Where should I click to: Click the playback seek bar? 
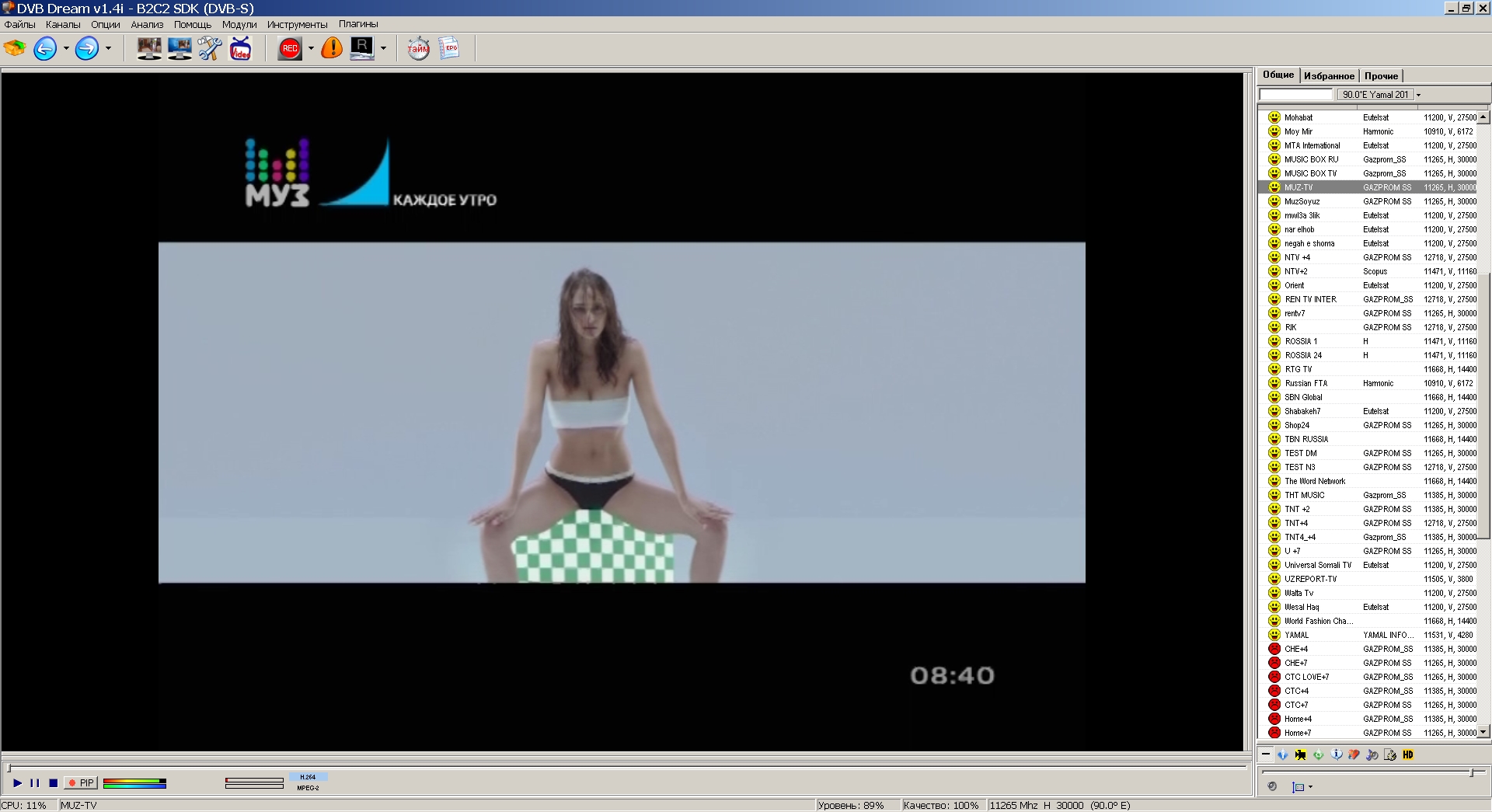point(626,768)
